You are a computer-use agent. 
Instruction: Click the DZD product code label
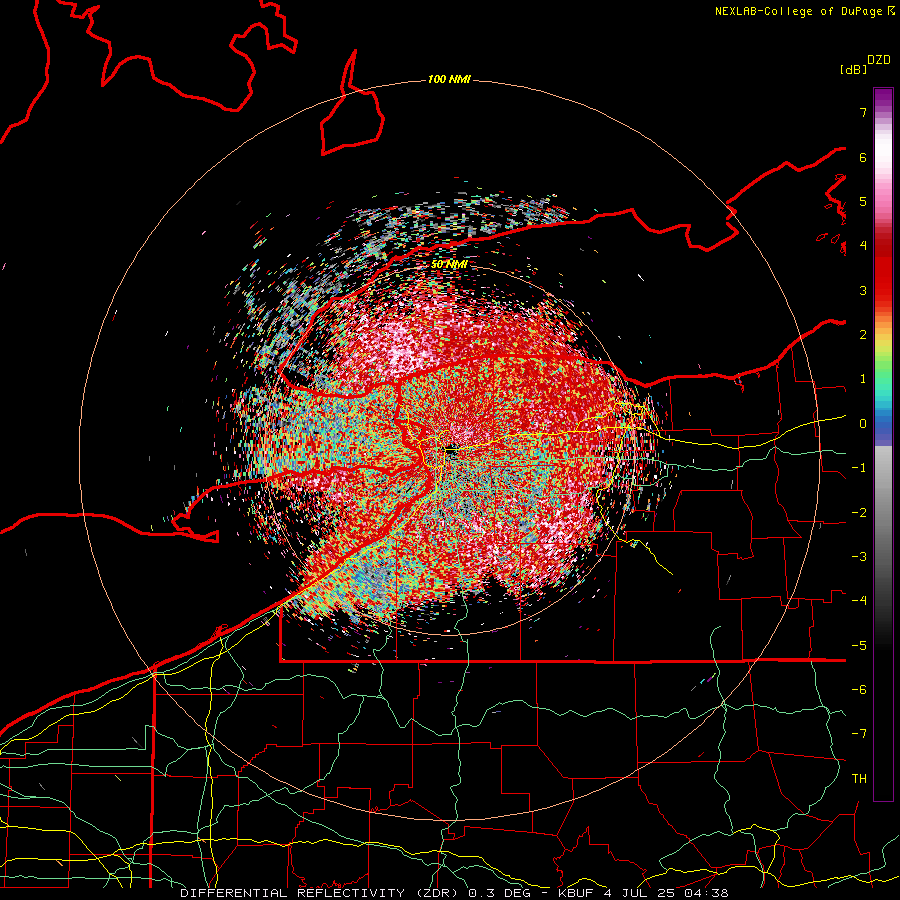click(x=879, y=59)
